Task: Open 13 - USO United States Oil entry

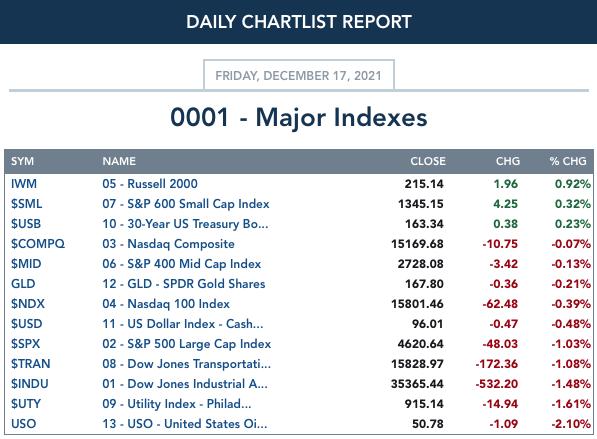Action: coord(185,424)
